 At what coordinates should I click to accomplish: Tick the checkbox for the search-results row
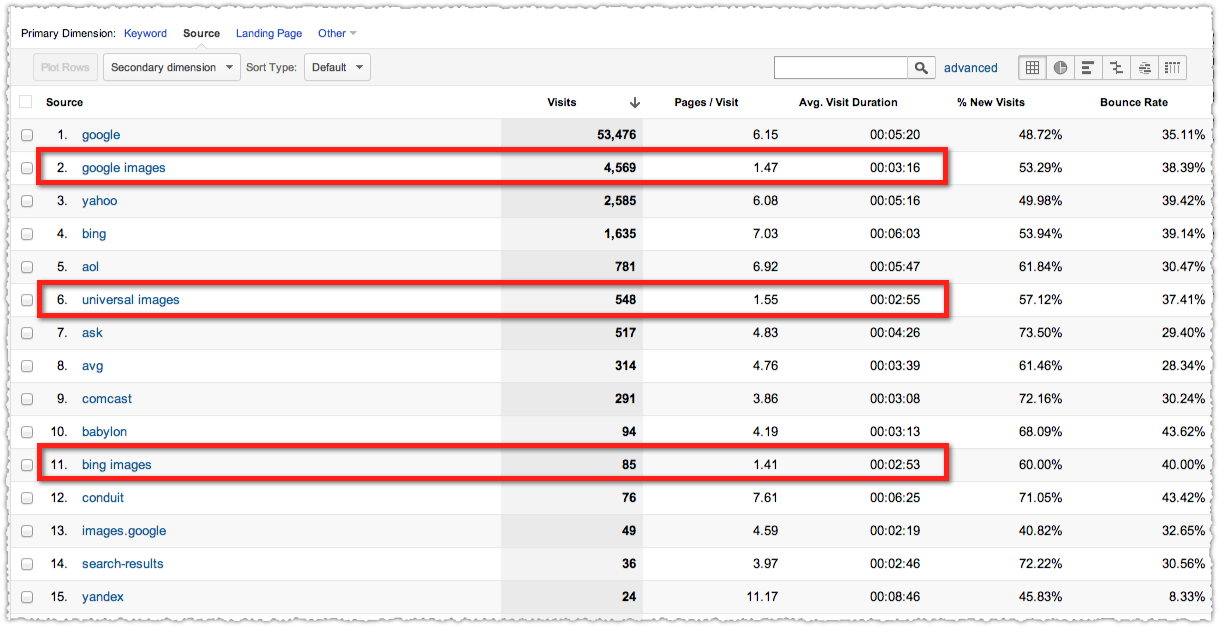point(27,564)
